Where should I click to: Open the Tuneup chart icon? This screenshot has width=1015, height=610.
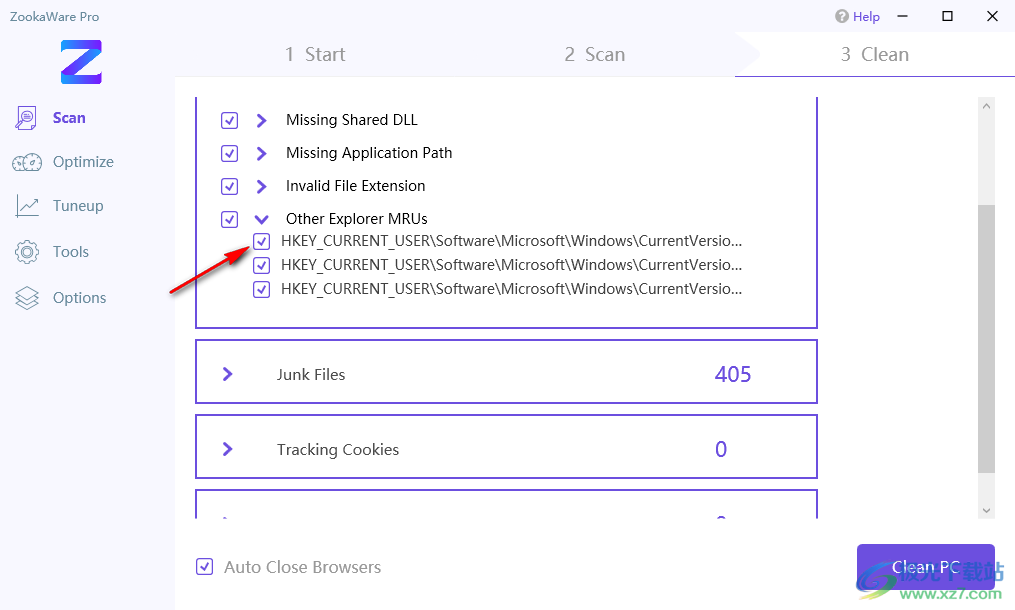[x=26, y=206]
